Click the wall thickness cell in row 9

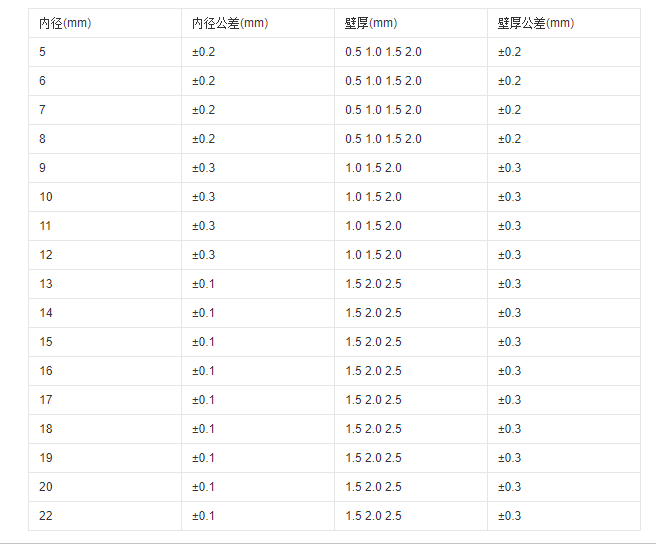(x=373, y=168)
